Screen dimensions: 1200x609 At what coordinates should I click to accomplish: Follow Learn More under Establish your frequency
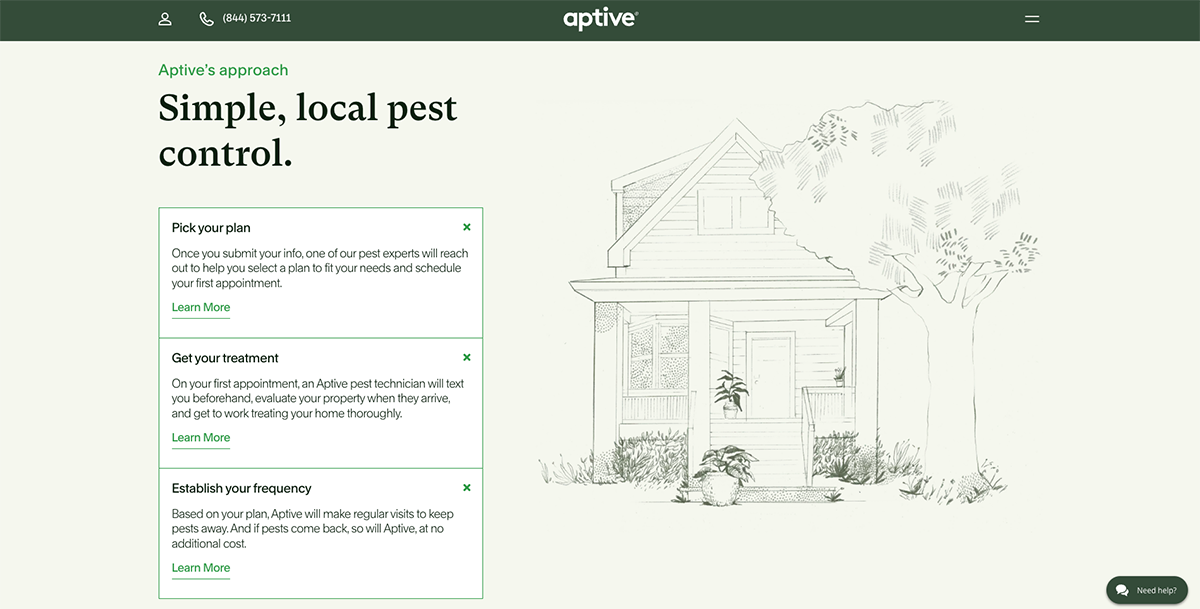tap(201, 568)
